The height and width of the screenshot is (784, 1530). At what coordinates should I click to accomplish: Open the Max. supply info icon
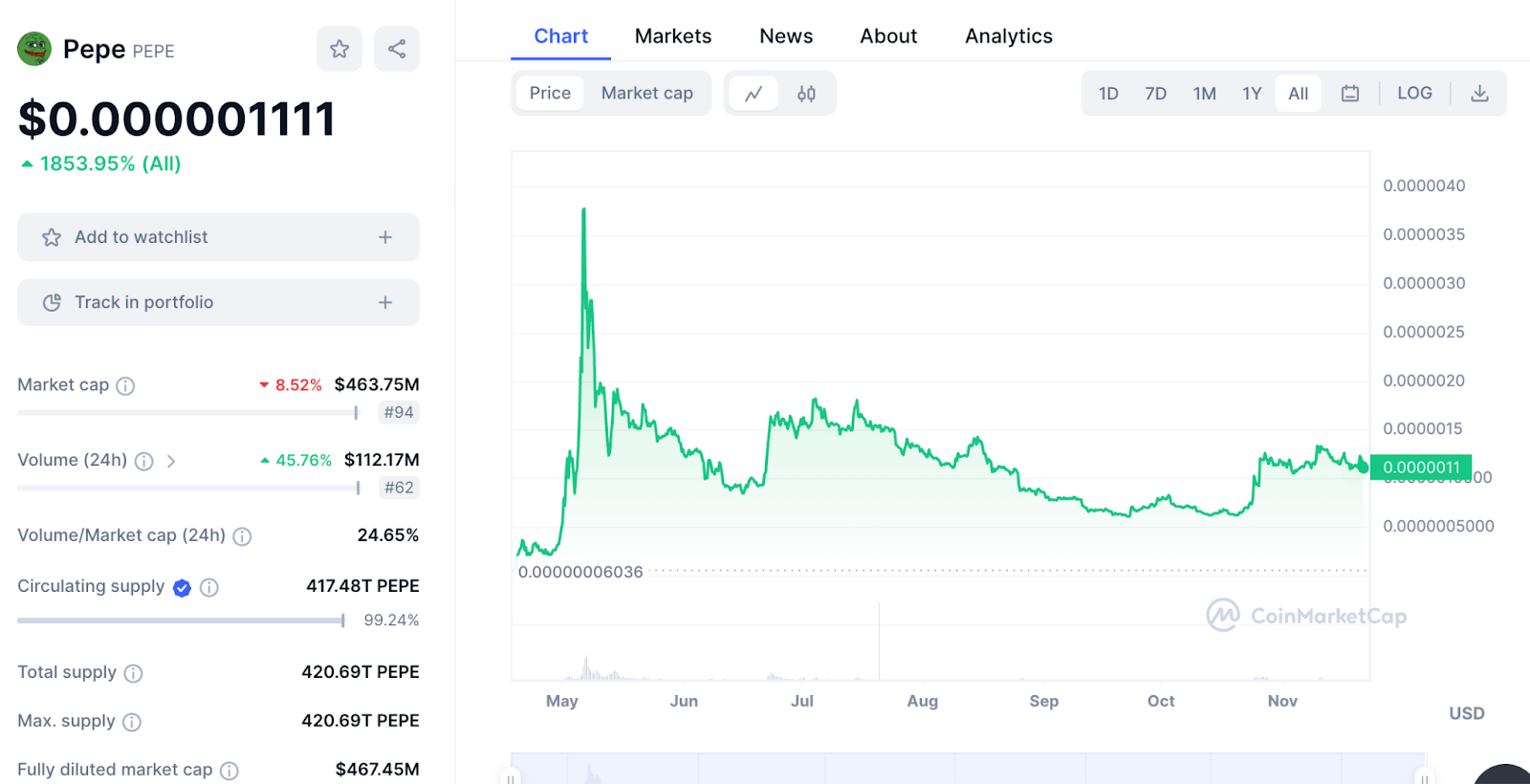[x=132, y=722]
